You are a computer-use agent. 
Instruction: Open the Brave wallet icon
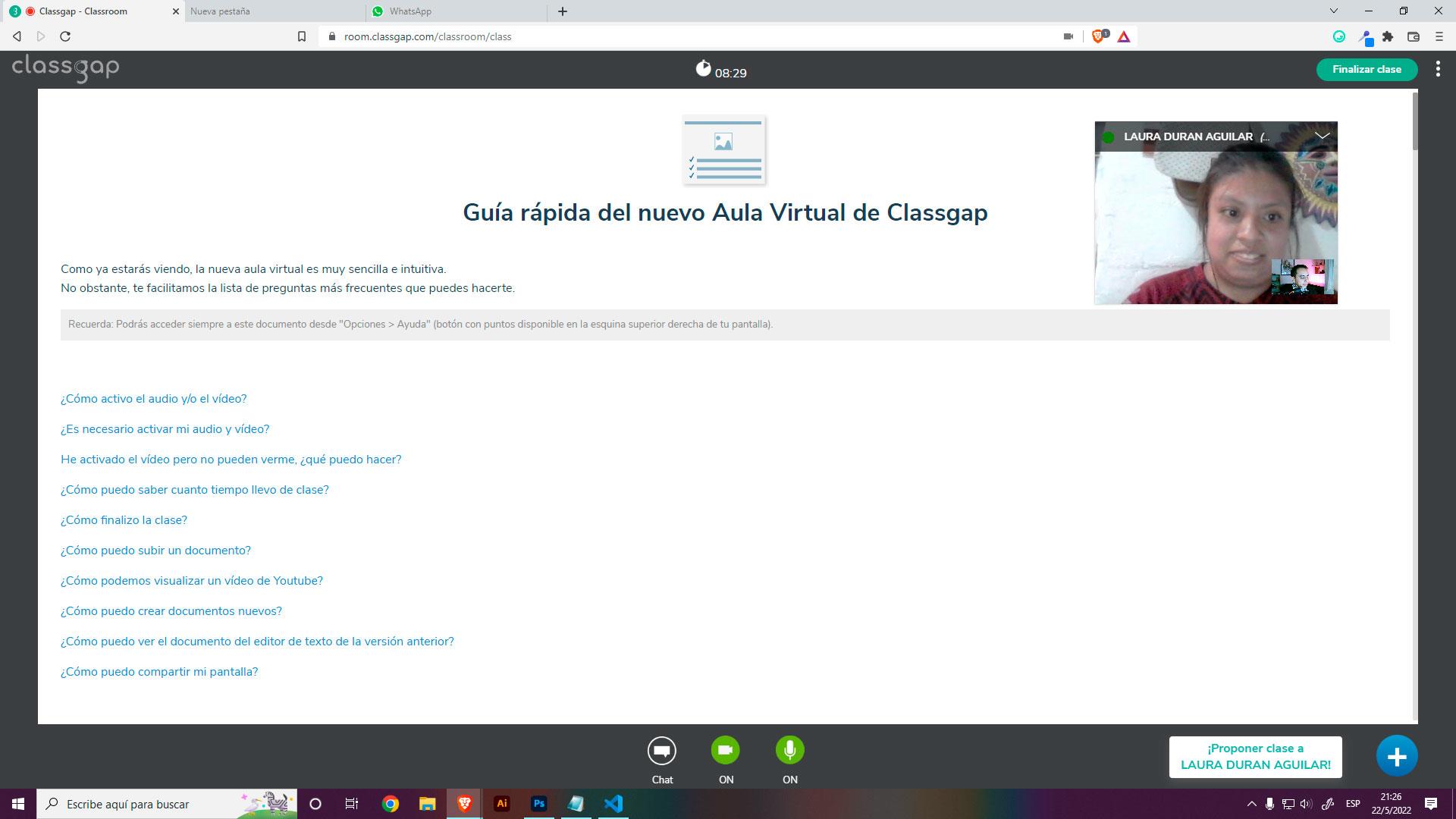click(x=1413, y=36)
